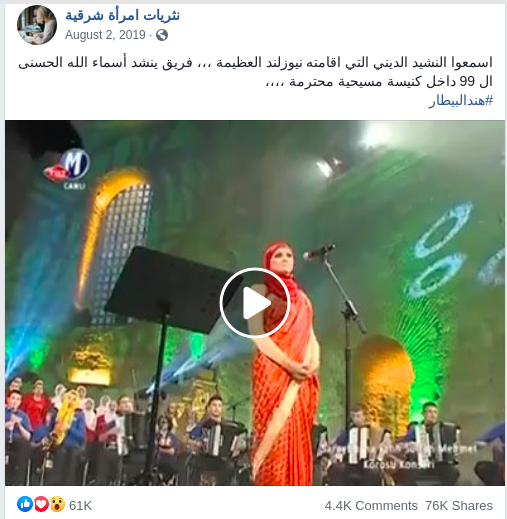
Task: Open the 4.4K Comments link
Action: 371,506
